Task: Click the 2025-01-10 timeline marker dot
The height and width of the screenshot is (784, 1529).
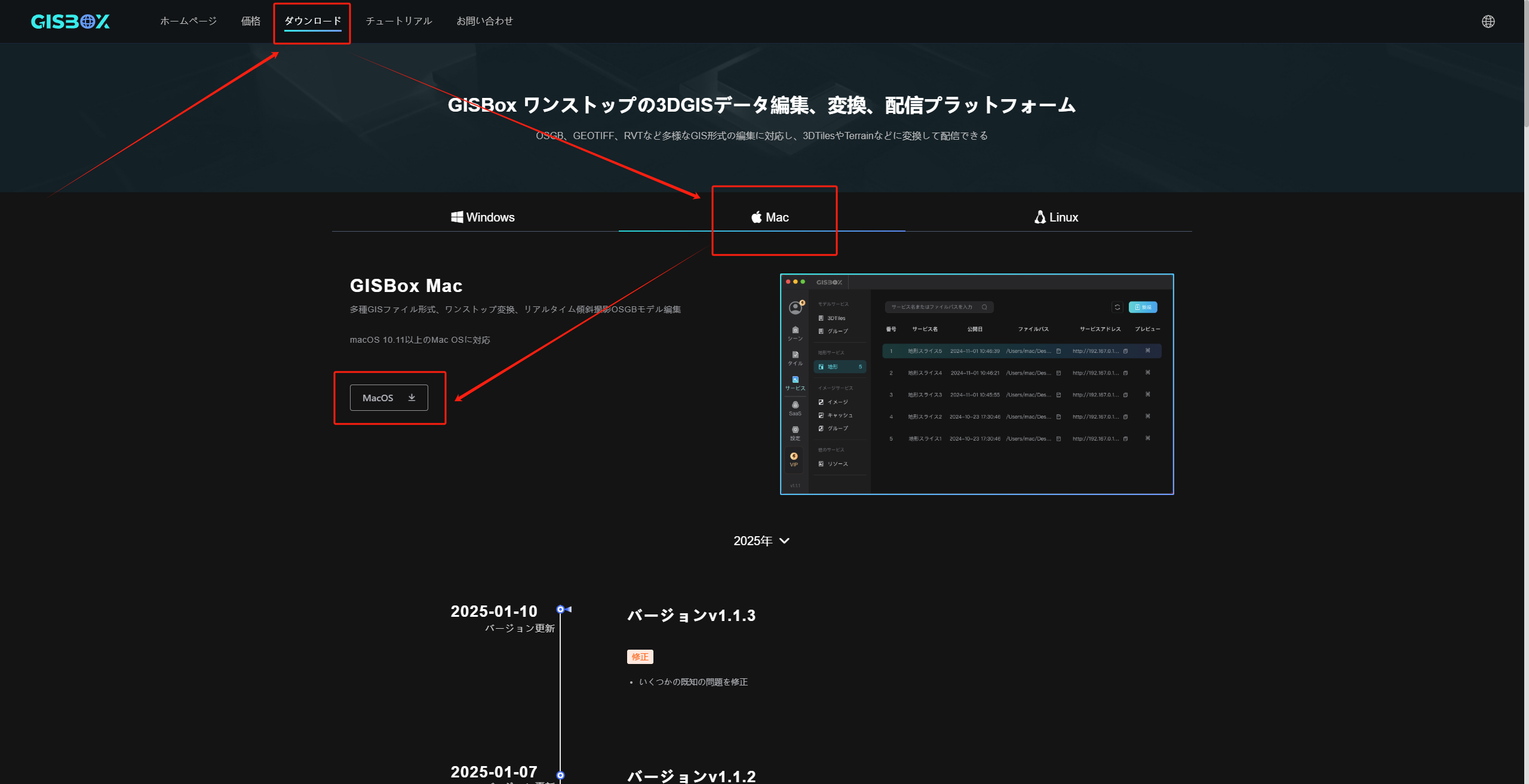Action: 560,610
